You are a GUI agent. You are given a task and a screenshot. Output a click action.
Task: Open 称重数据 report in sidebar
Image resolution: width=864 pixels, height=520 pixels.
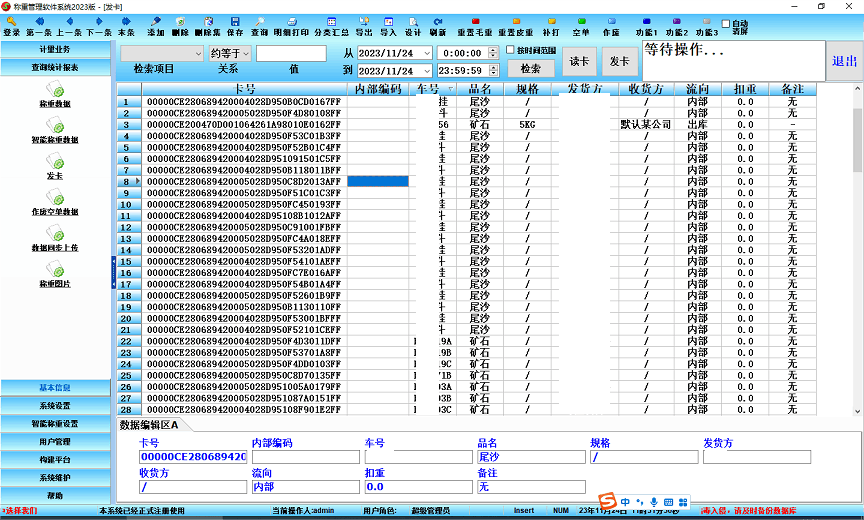pos(54,96)
